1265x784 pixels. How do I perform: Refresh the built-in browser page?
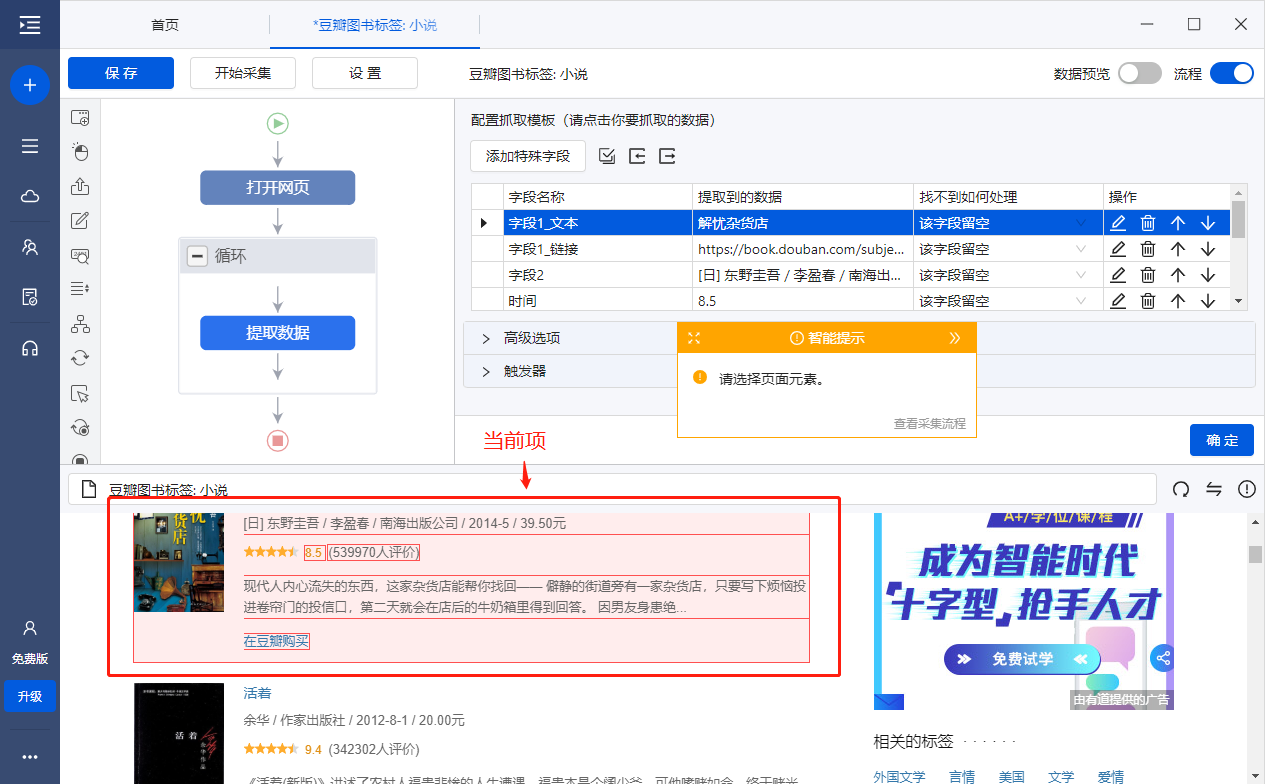click(x=1181, y=489)
